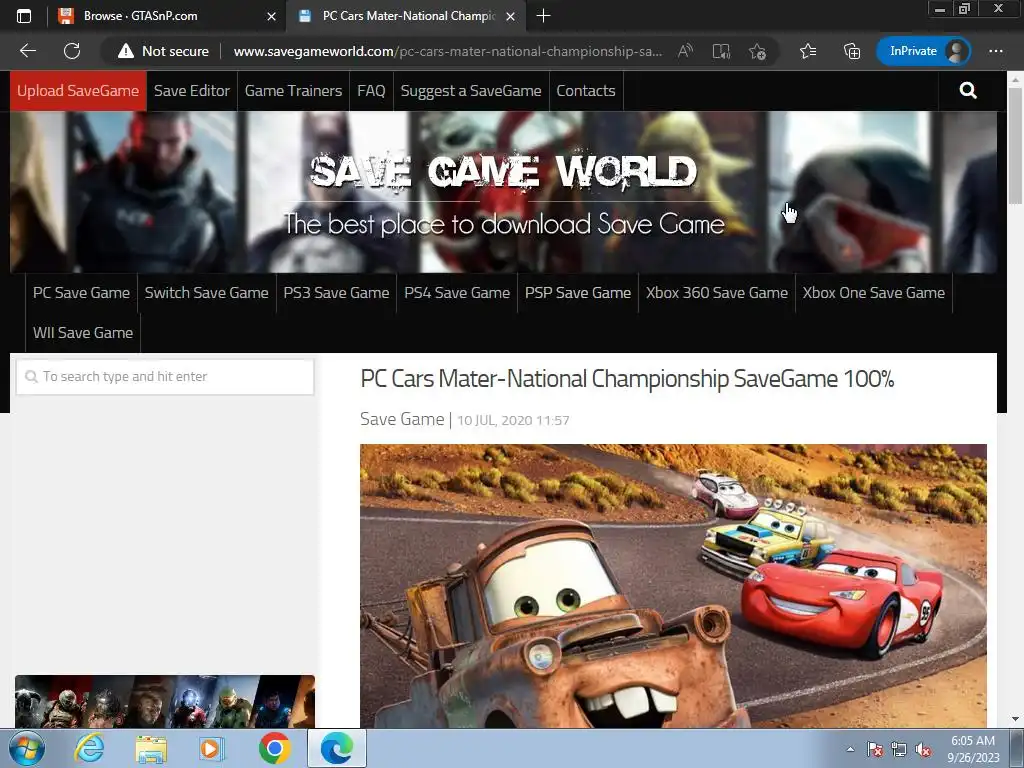Click the PC Cars Mater-National Championship SaveGame title
Screen dimensions: 1024x768
(x=627, y=379)
